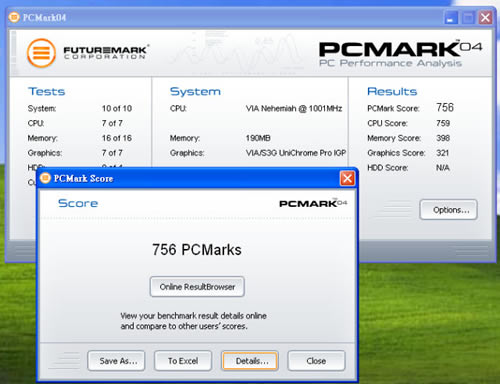Open Options… in the PCMark04 window
500x384 pixels.
point(449,210)
